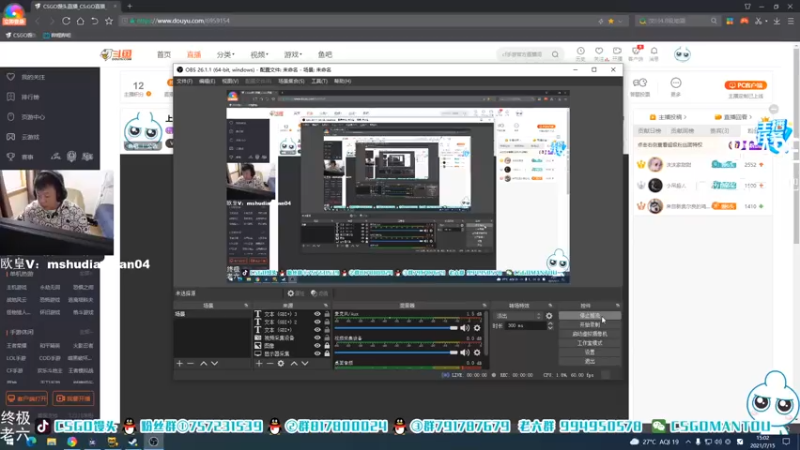
Task: Move source down in the Sources list
Action: pyautogui.click(x=305, y=364)
